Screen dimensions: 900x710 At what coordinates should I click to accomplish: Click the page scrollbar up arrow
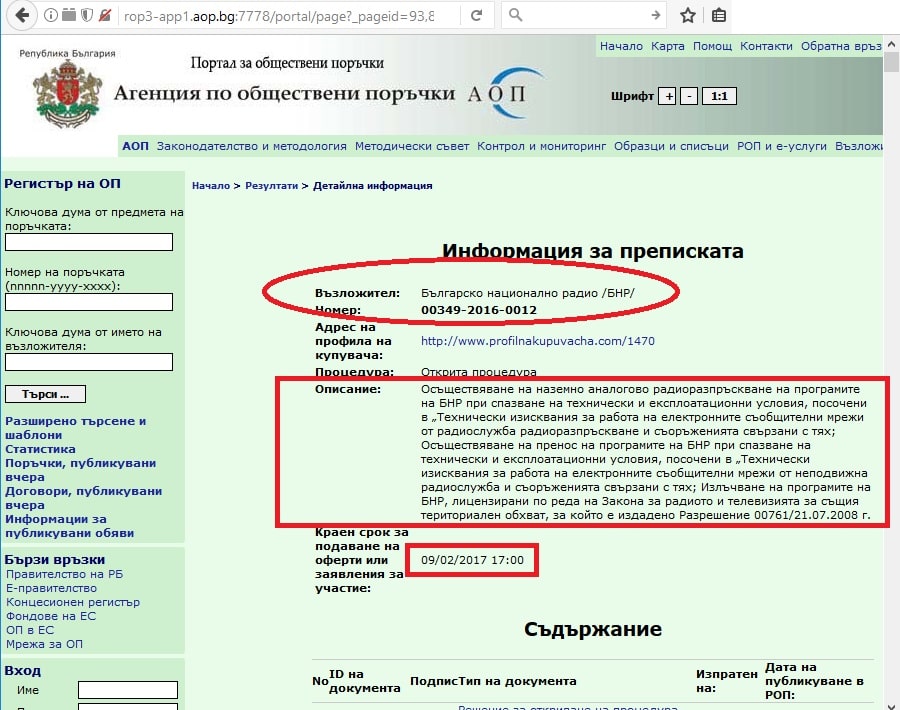pos(891,44)
